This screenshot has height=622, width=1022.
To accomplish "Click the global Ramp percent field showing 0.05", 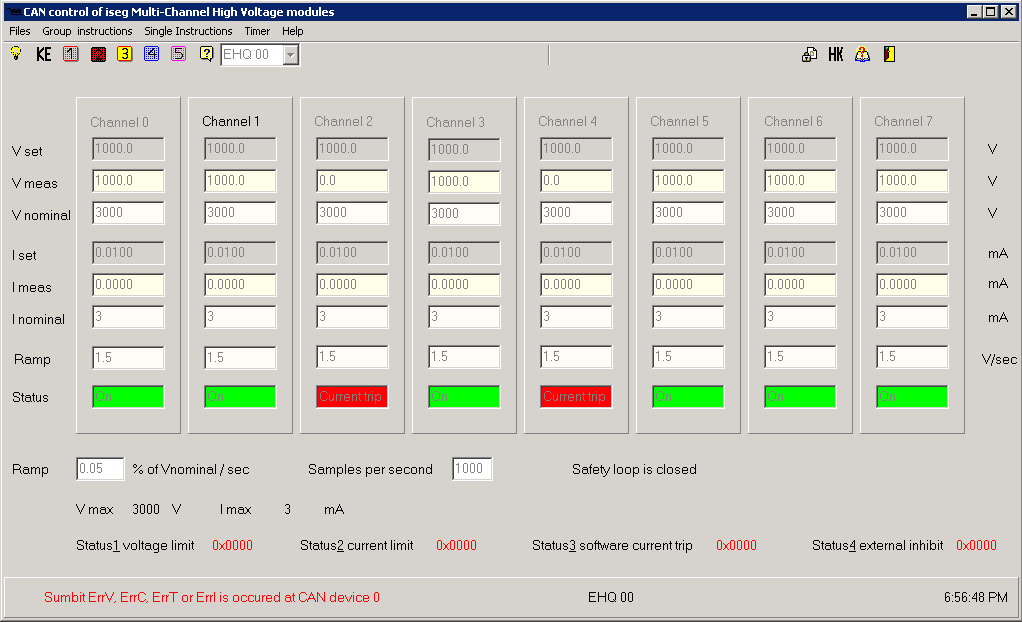I will click(x=100, y=469).
